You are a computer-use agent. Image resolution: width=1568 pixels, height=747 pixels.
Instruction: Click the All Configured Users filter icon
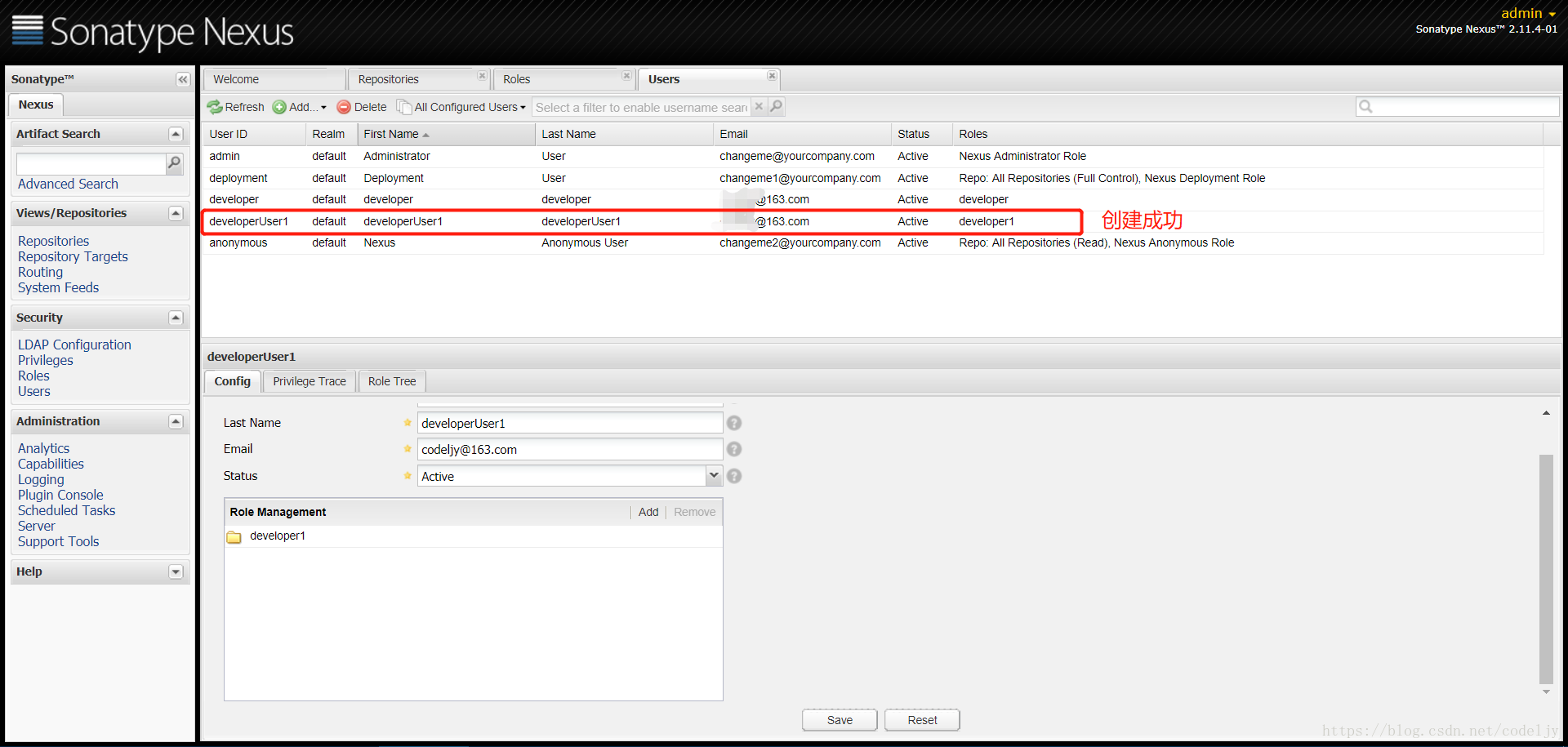(403, 107)
